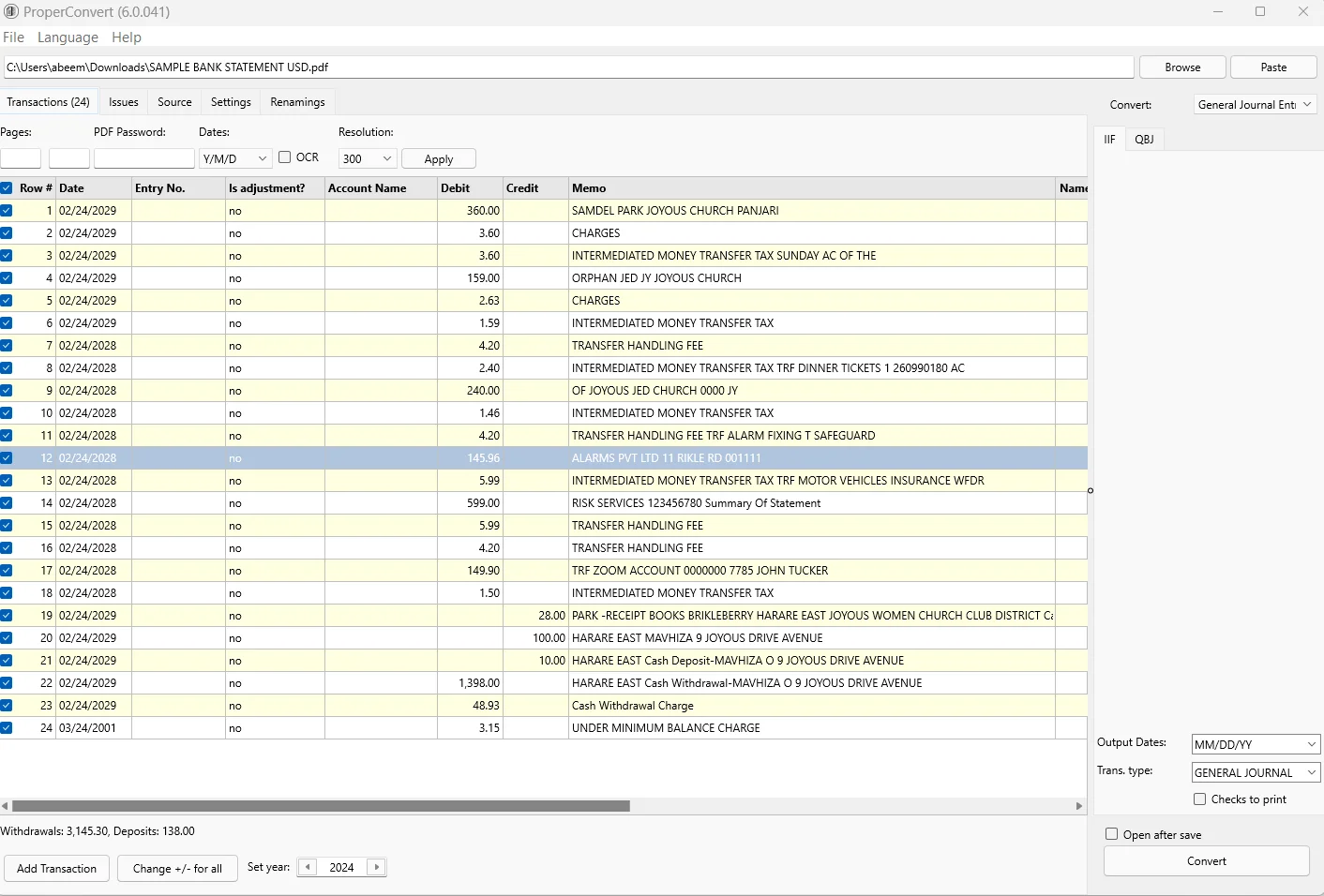Select the QBJ output tab
This screenshot has width=1324, height=896.
click(x=1144, y=140)
